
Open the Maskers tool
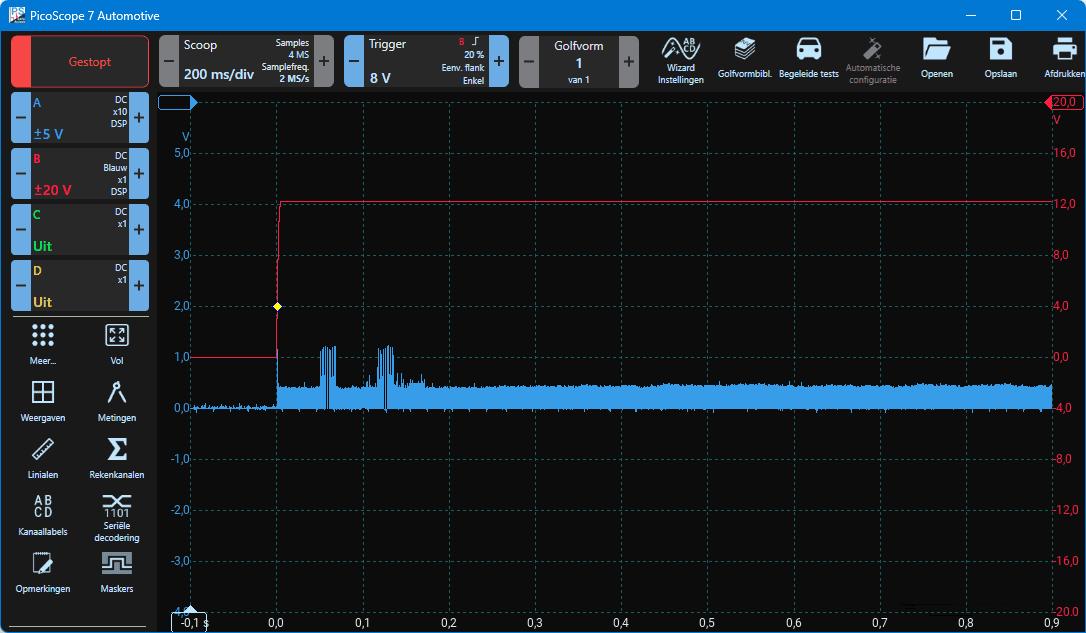tap(117, 572)
